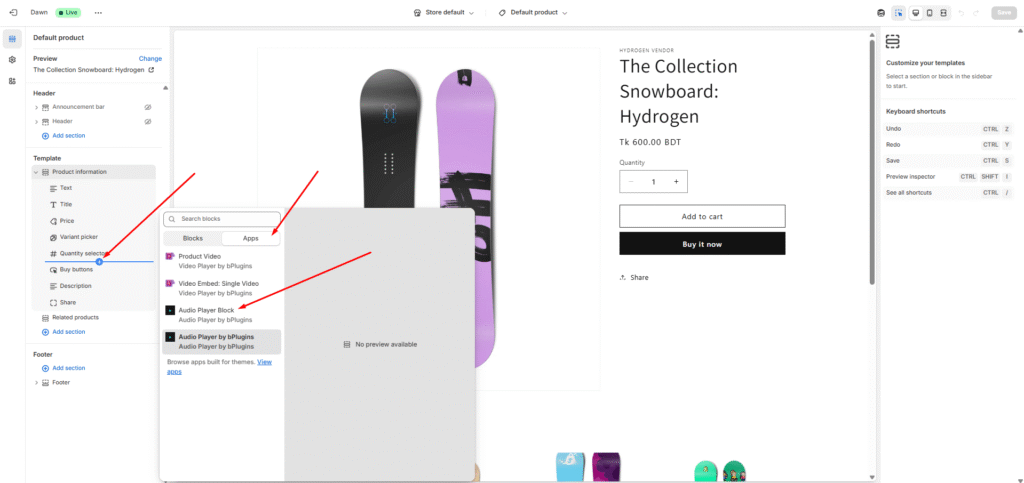Switch to mobile preview icon
1024x483 pixels.
930,13
